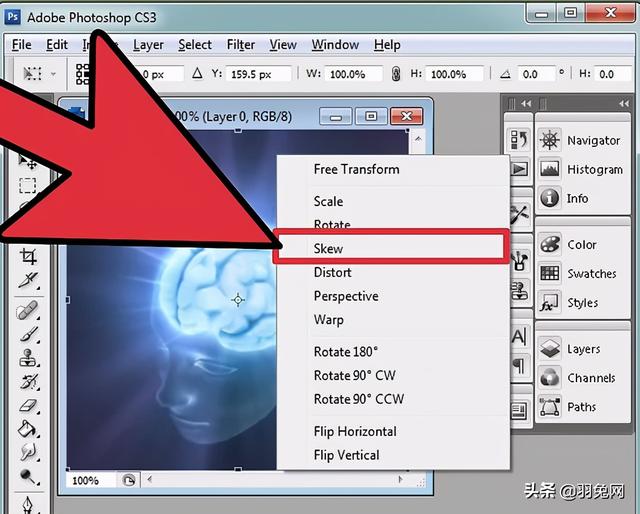The image size is (640, 514).
Task: Choose Skew in the context menu
Action: click(391, 249)
